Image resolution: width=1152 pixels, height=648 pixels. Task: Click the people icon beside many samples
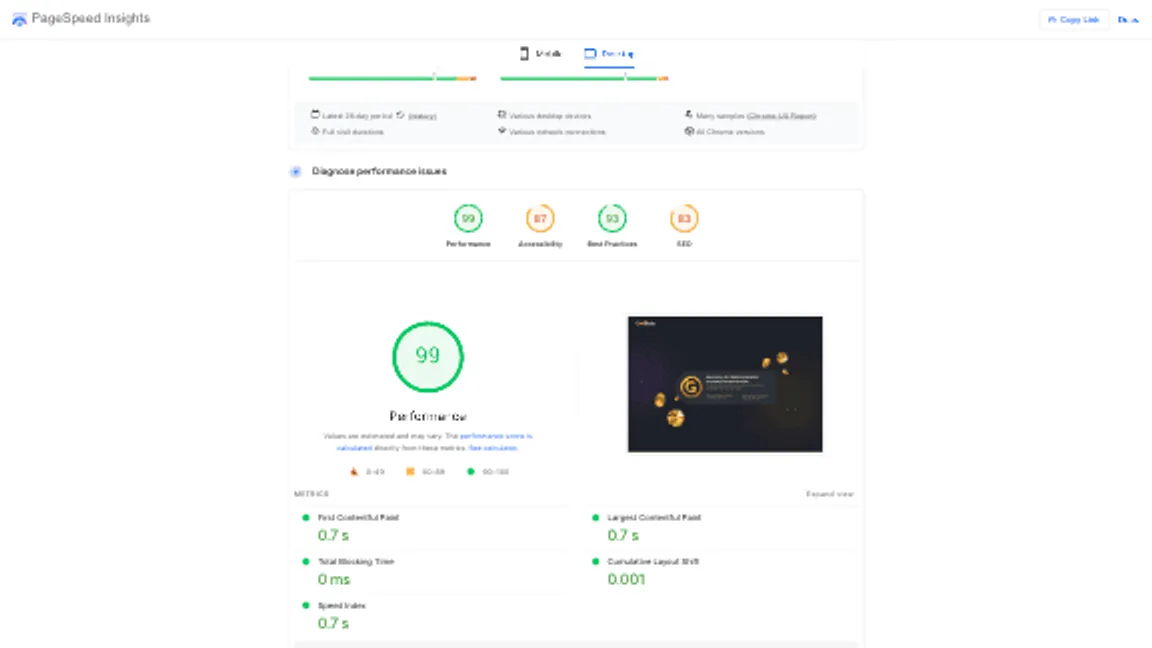(688, 115)
